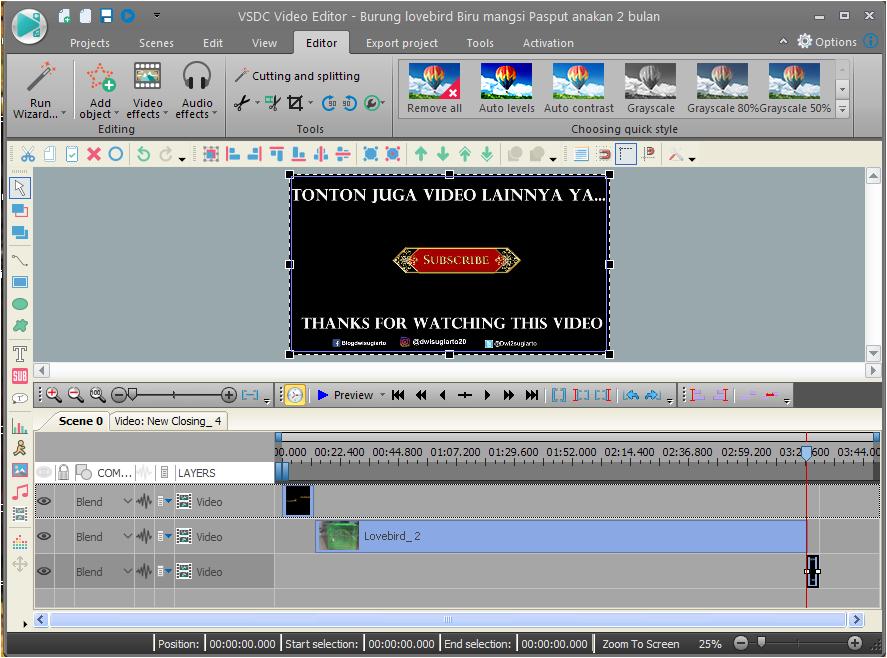Zoom out on the timeline
This screenshot has width=887, height=658.
(x=75, y=394)
